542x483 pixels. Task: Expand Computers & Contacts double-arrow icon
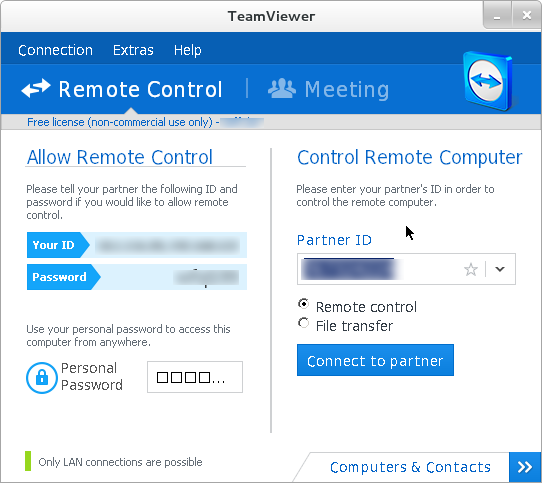click(525, 467)
